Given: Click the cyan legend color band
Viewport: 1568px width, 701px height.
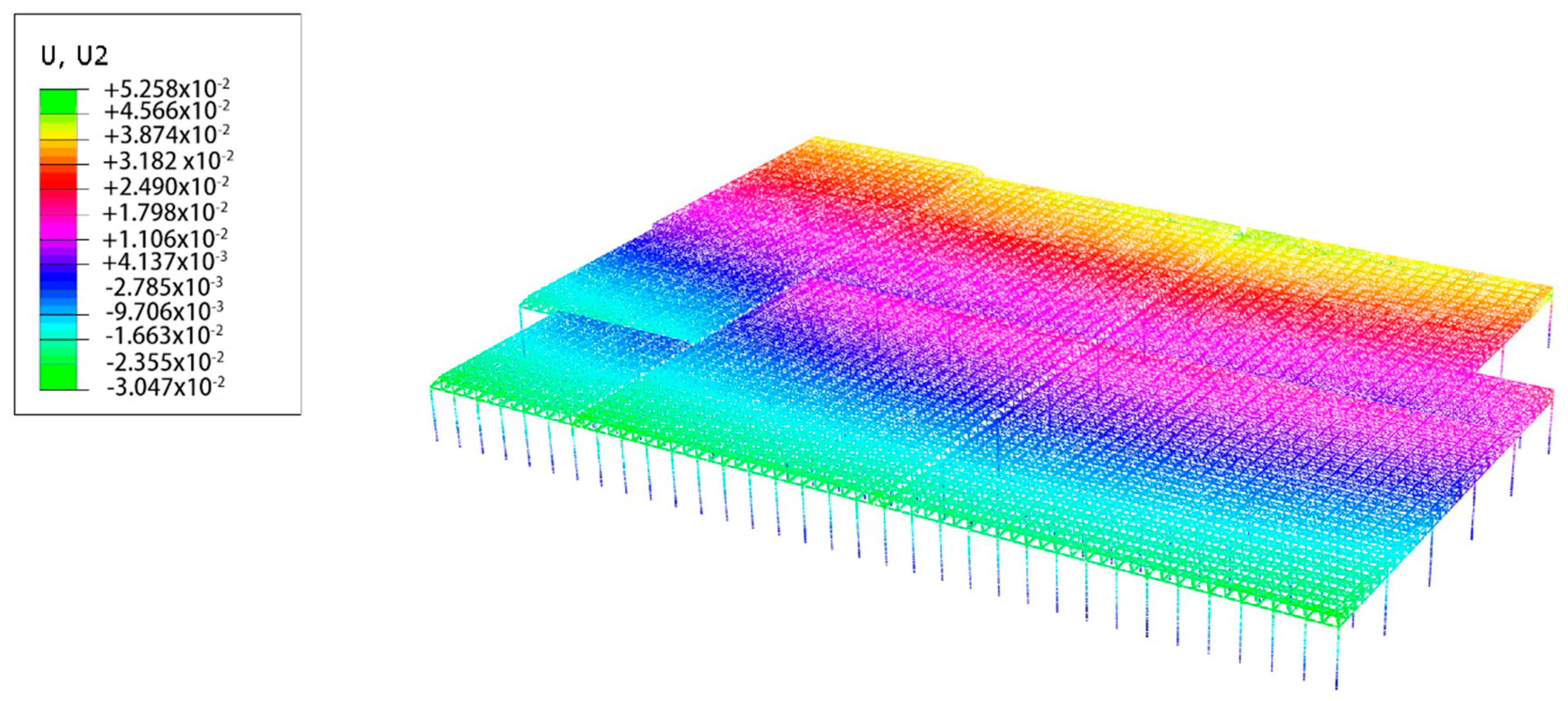Looking at the screenshot, I should pos(59,327).
